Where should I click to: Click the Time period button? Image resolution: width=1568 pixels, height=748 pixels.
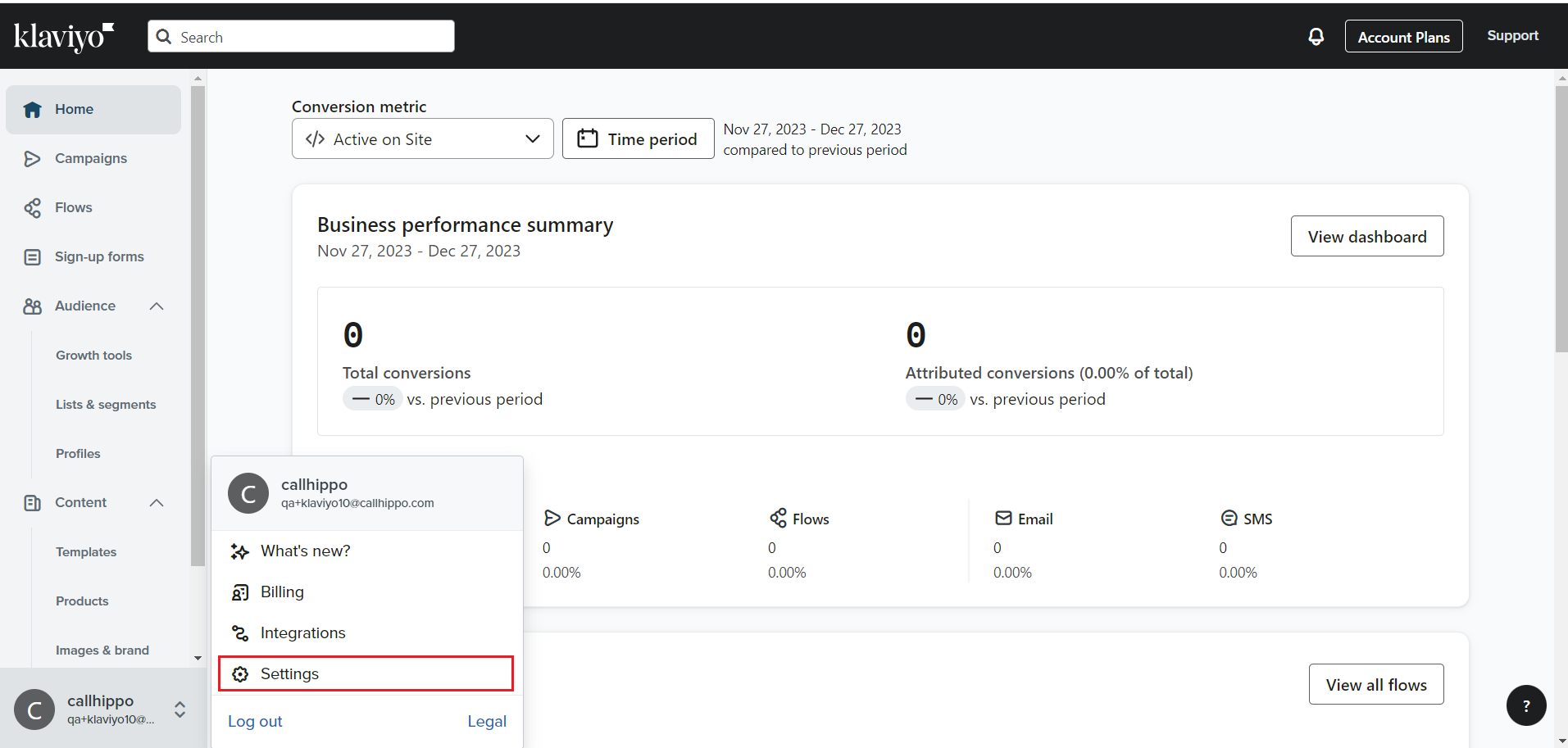(638, 138)
